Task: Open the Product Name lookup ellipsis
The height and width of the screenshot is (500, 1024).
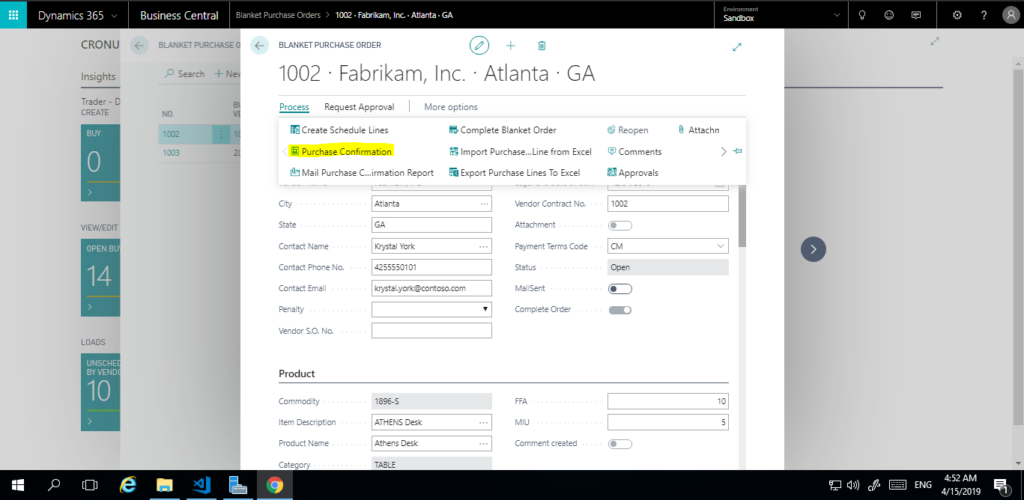Action: (x=484, y=443)
